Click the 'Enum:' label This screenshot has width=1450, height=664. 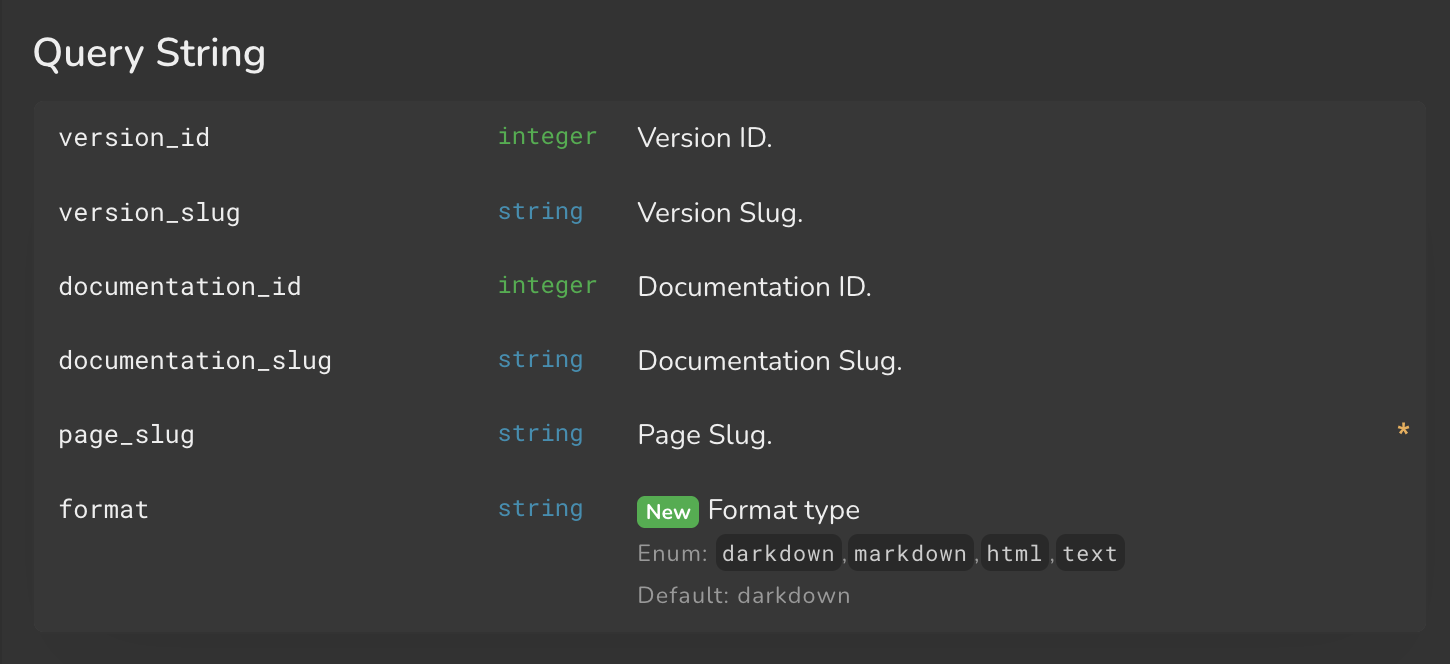point(673,553)
